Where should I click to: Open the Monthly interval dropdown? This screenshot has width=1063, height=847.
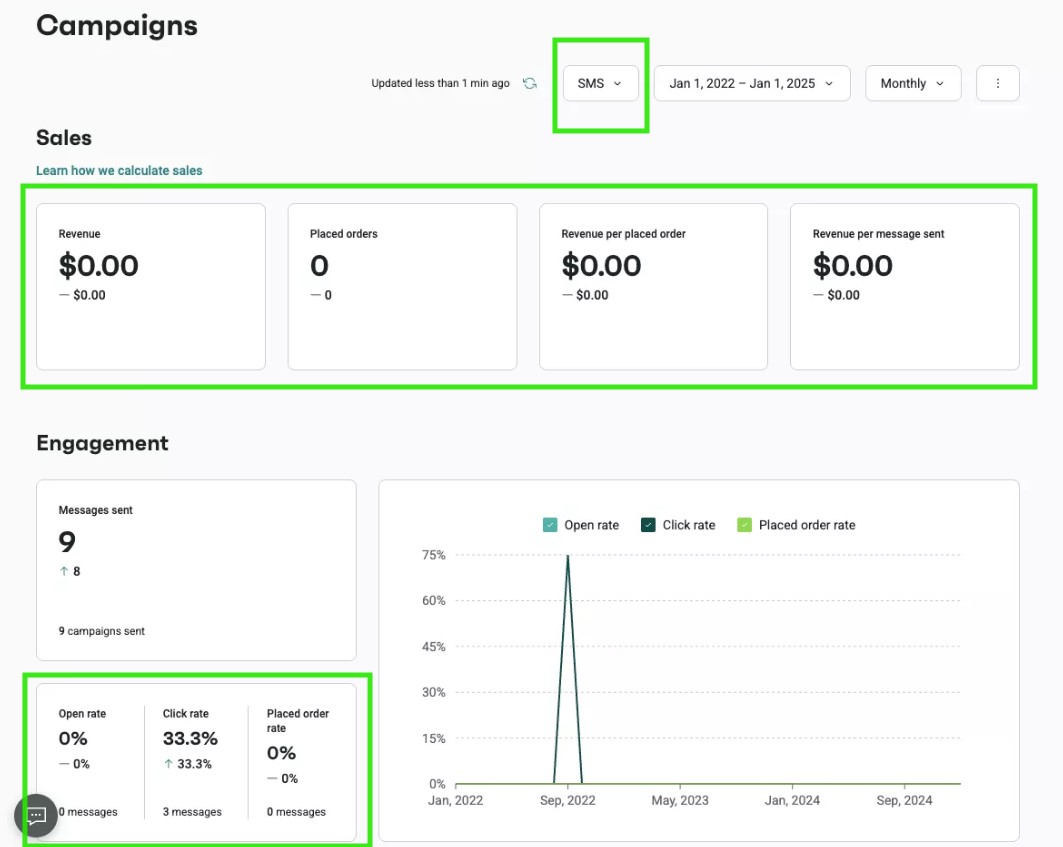912,83
